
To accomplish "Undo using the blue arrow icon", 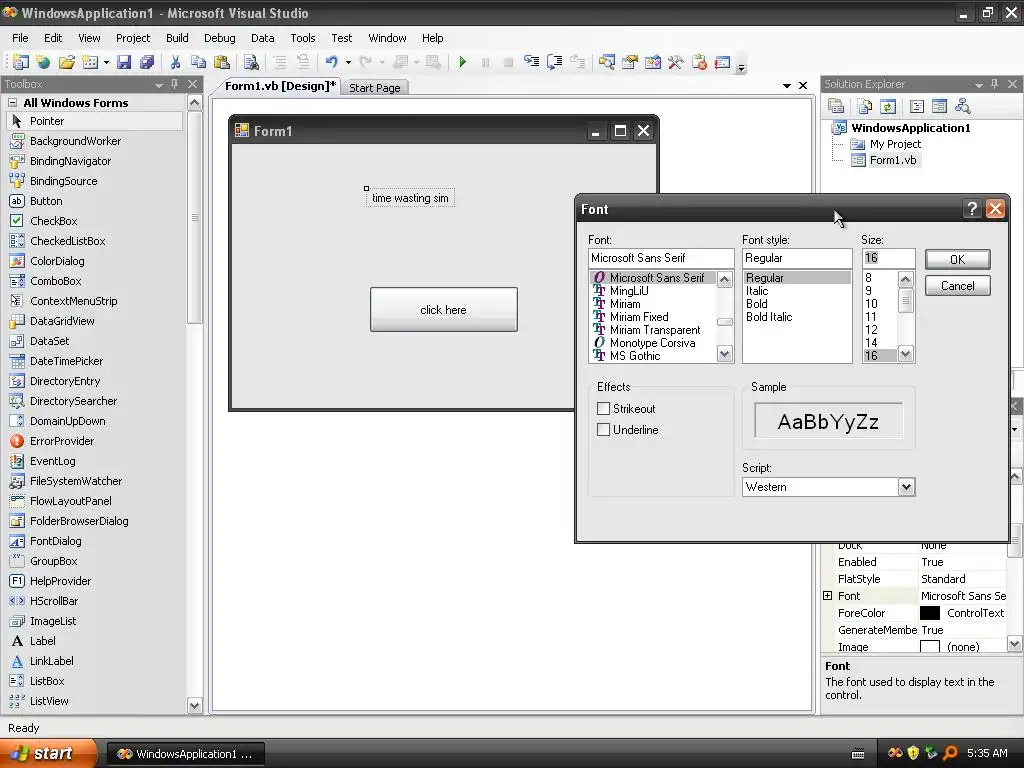I will pos(332,62).
